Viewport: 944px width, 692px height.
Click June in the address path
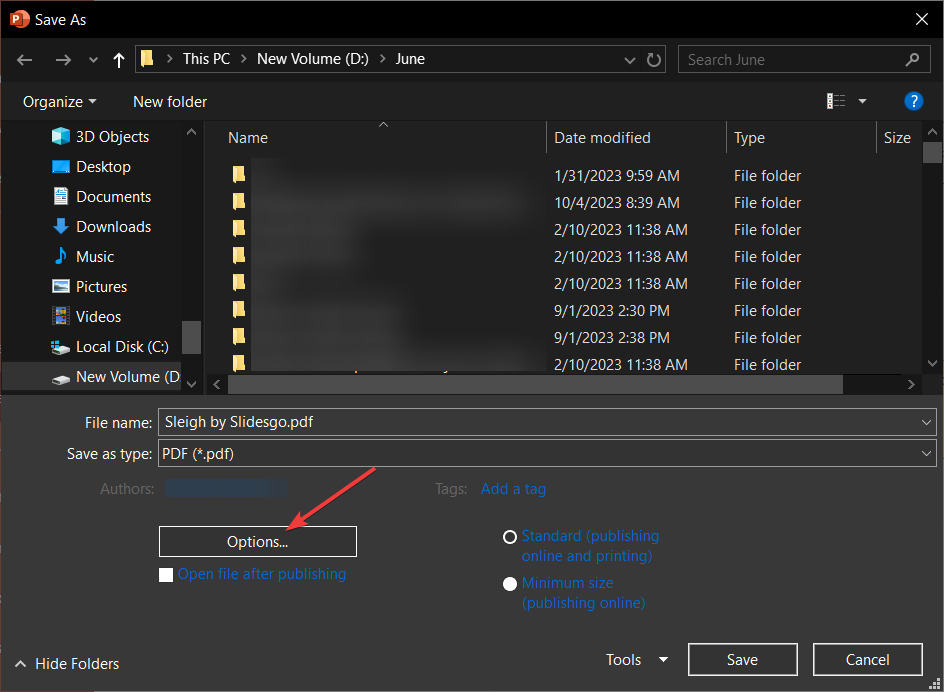[410, 59]
